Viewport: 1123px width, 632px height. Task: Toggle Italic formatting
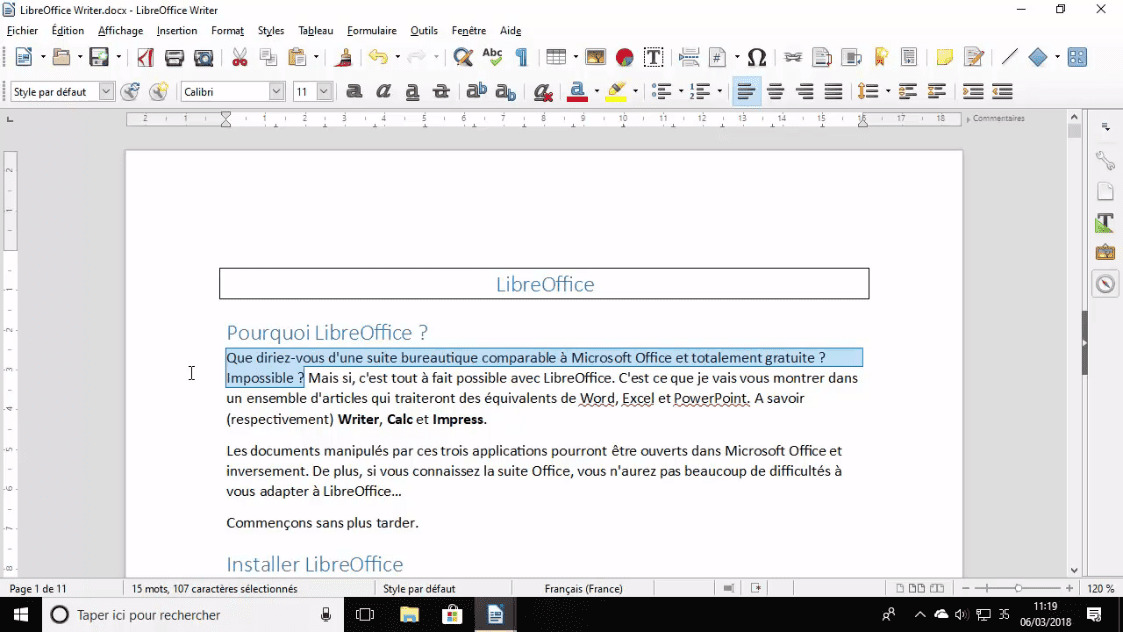[383, 92]
